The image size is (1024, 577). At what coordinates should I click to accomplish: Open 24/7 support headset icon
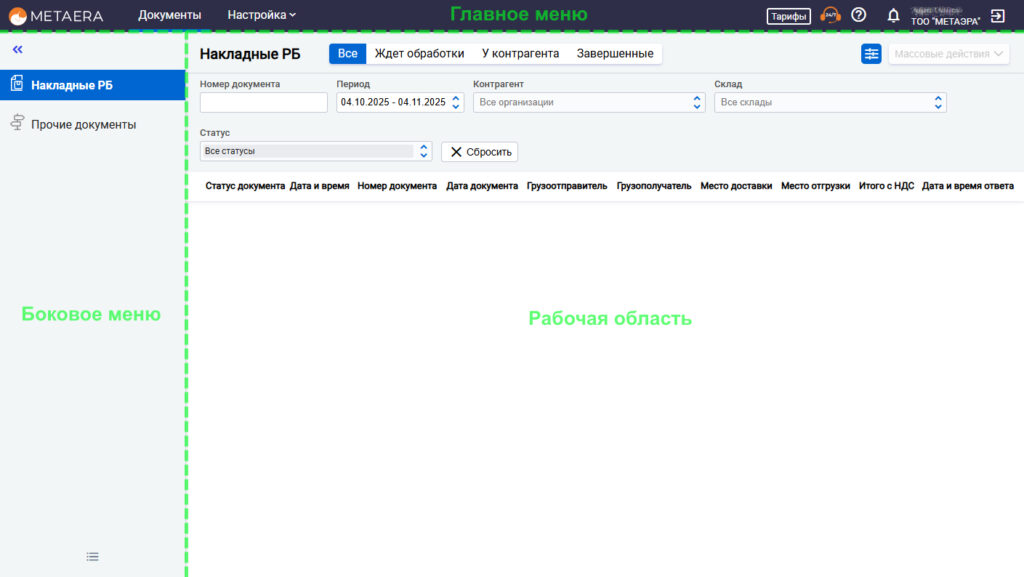pyautogui.click(x=830, y=15)
